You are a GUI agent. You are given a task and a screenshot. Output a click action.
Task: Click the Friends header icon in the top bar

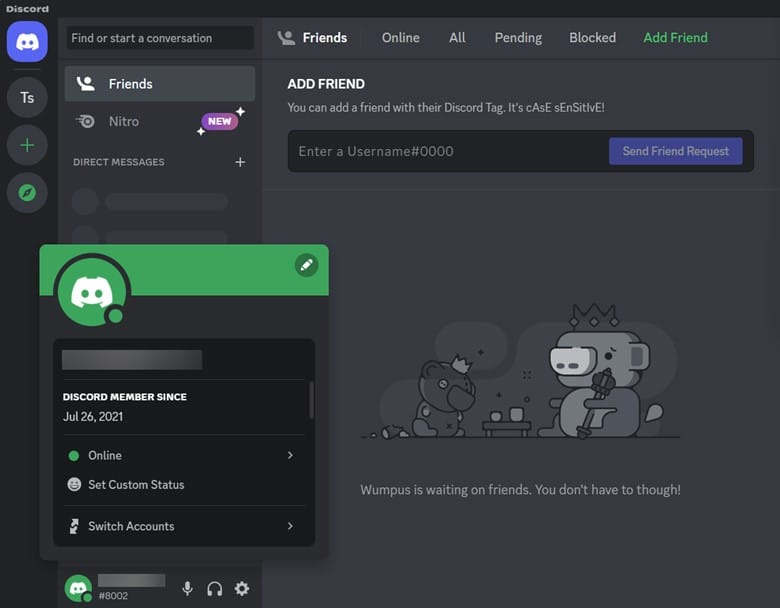[x=286, y=38]
